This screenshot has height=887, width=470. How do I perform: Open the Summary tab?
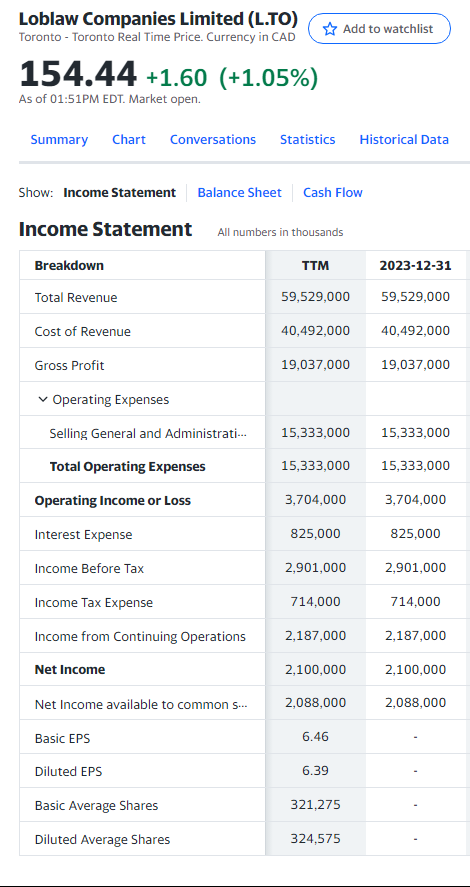59,140
